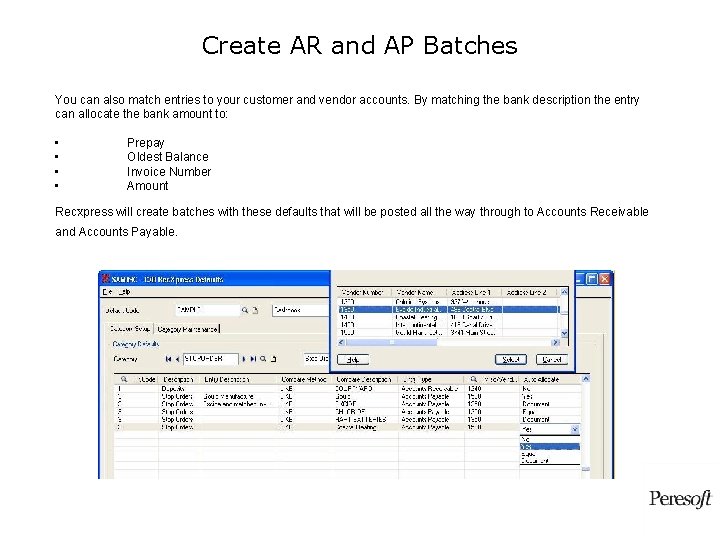Select the highlighted vendor row in finder

449,309
